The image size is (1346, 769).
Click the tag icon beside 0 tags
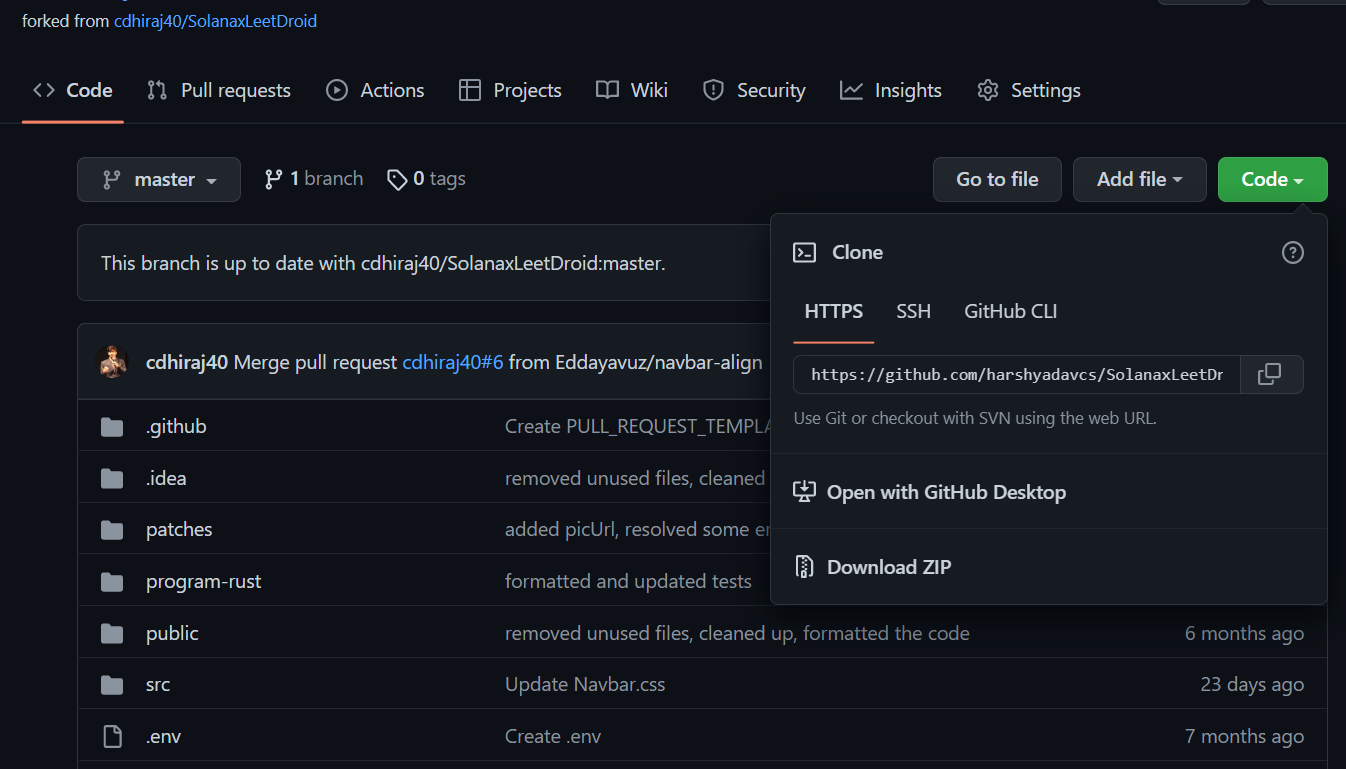click(x=397, y=180)
